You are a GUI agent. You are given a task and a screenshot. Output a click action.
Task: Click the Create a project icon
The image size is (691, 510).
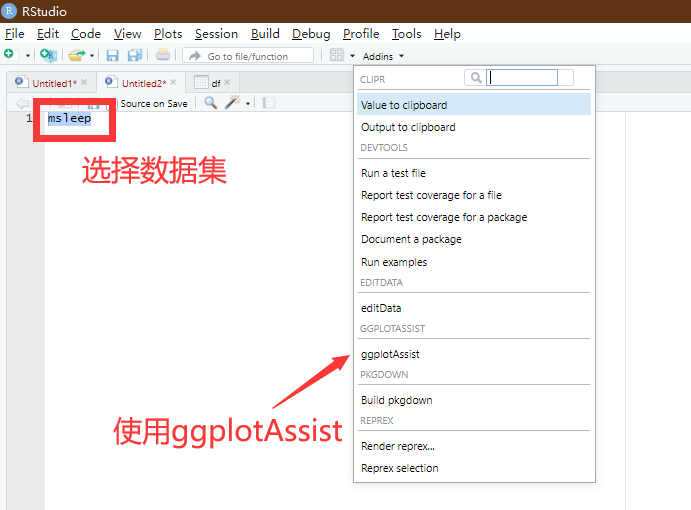tap(48, 55)
